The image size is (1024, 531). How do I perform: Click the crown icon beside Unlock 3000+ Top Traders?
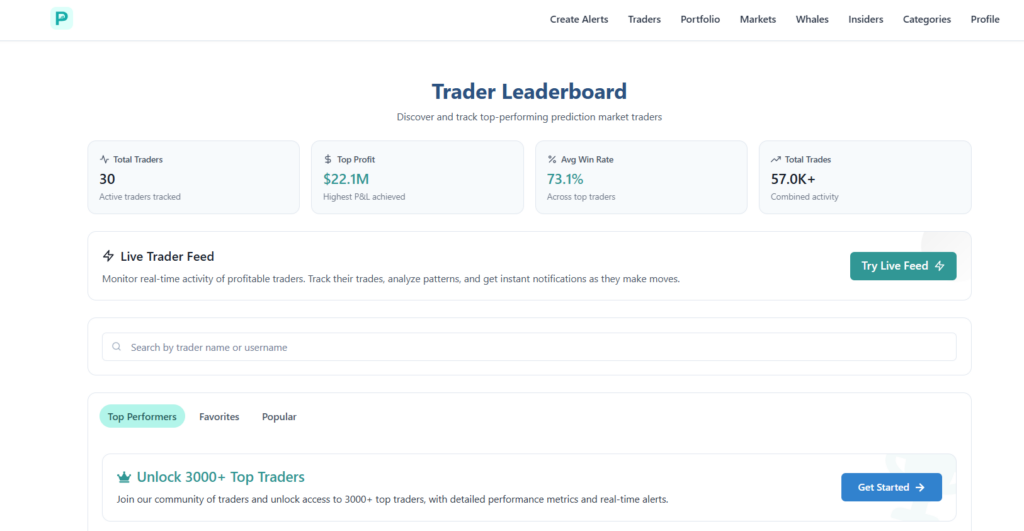(124, 477)
